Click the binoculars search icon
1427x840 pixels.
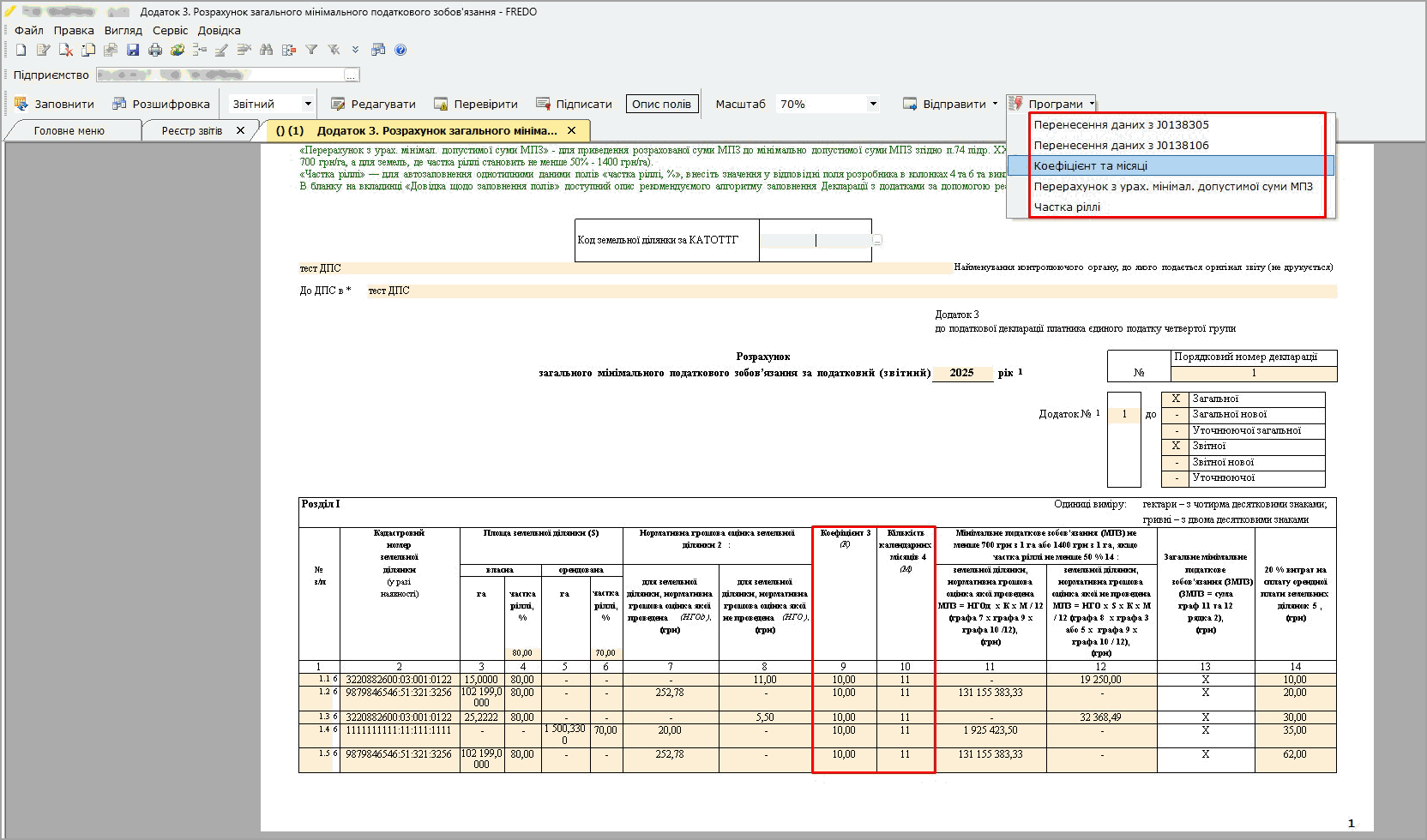[x=267, y=50]
